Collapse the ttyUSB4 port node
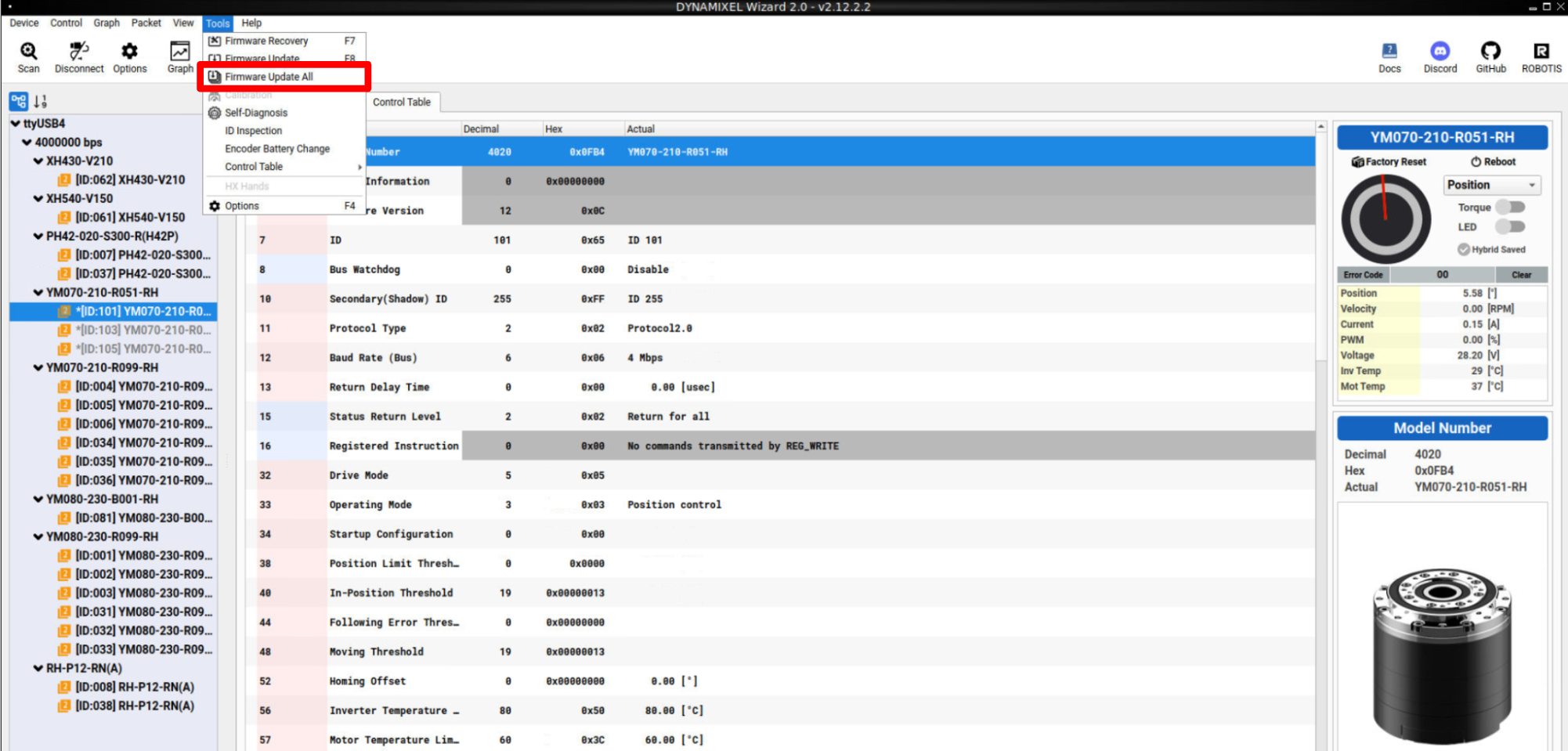Image resolution: width=1568 pixels, height=751 pixels. coord(16,124)
